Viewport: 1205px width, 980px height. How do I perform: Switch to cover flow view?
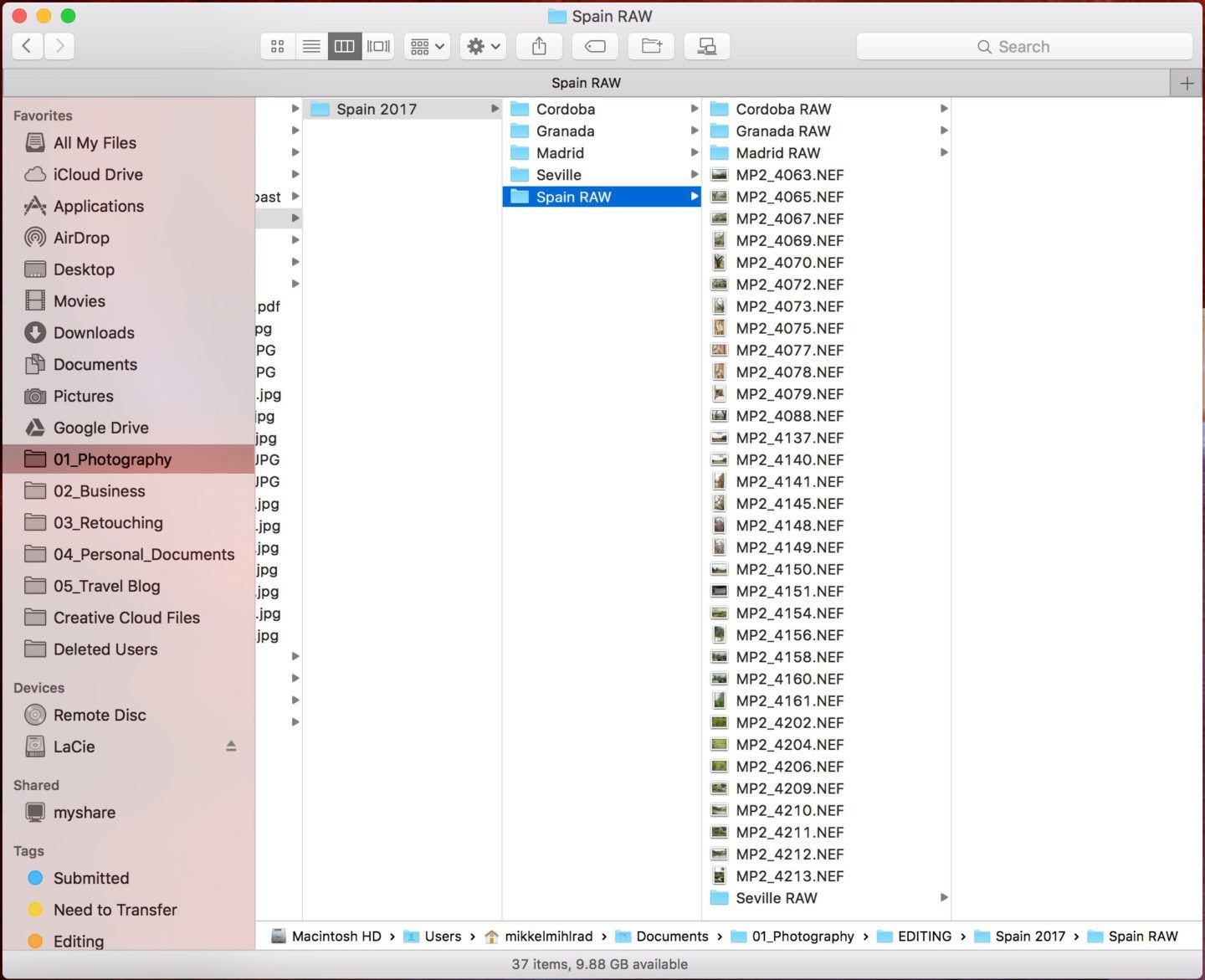coord(378,46)
